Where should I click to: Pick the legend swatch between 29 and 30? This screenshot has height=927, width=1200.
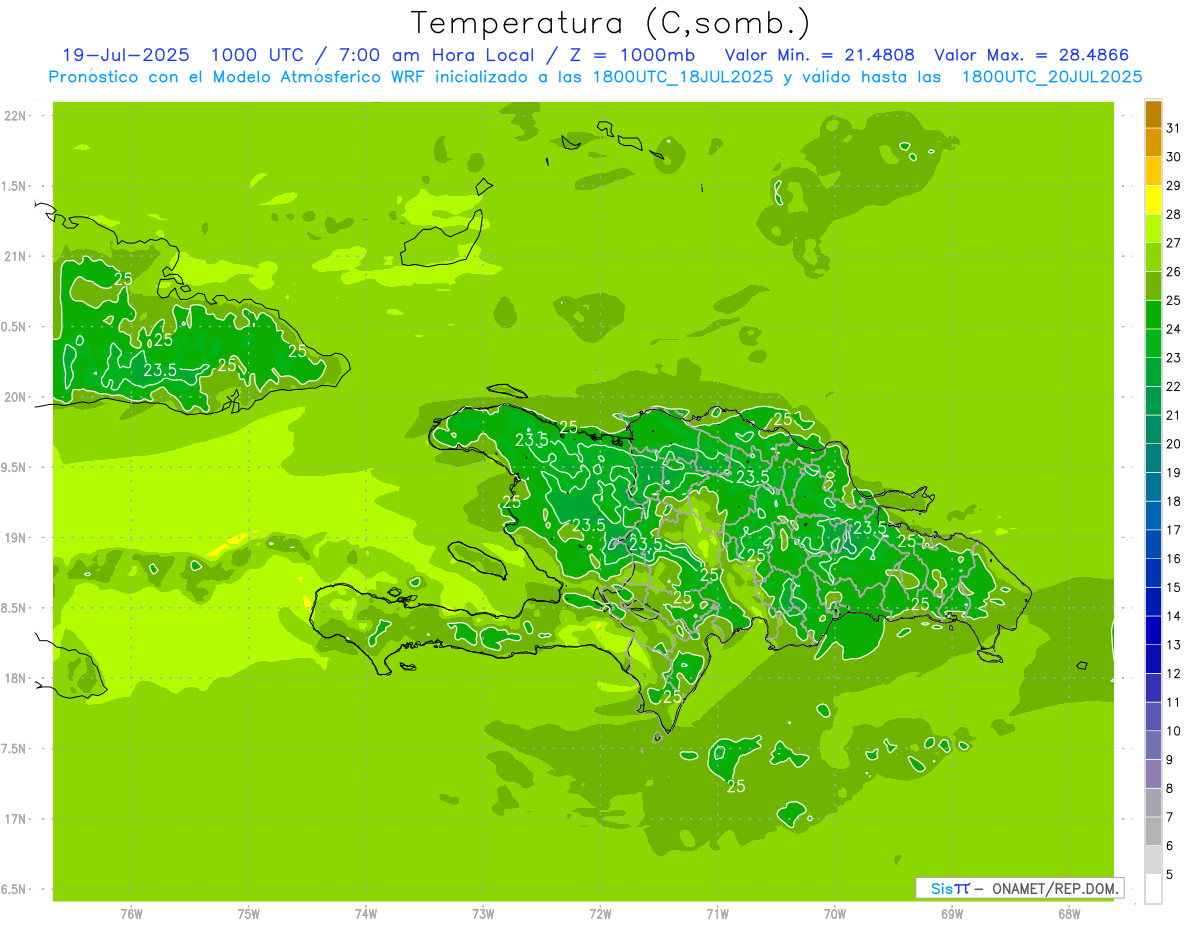pos(1153,171)
